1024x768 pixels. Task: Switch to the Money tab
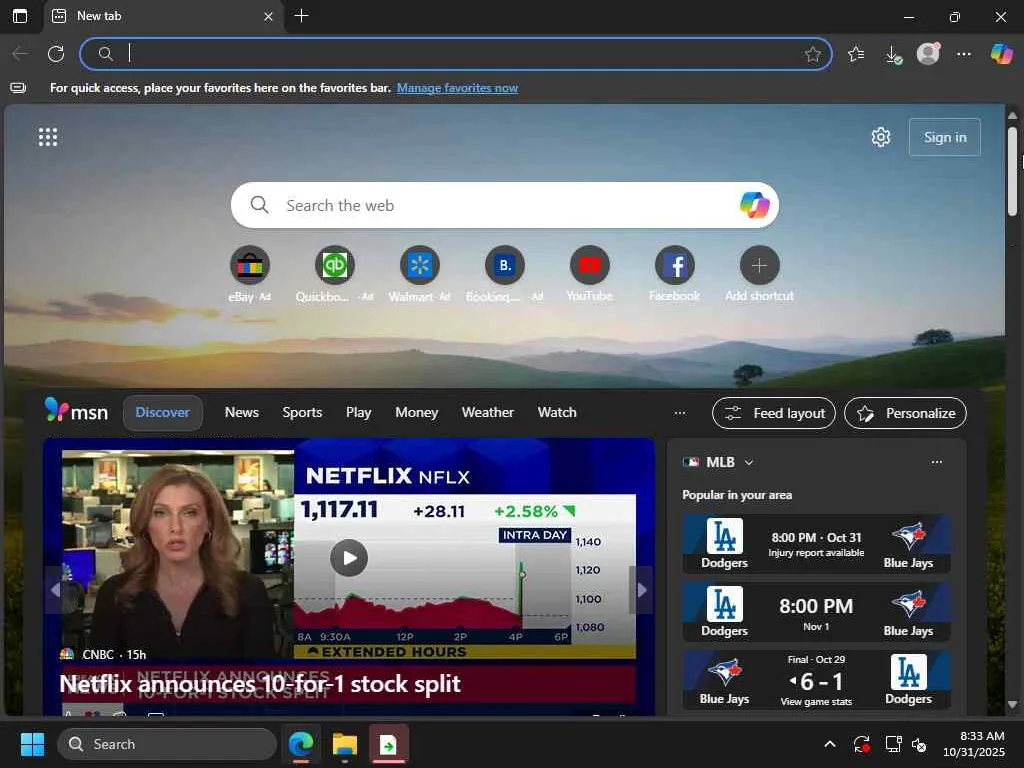[417, 413]
